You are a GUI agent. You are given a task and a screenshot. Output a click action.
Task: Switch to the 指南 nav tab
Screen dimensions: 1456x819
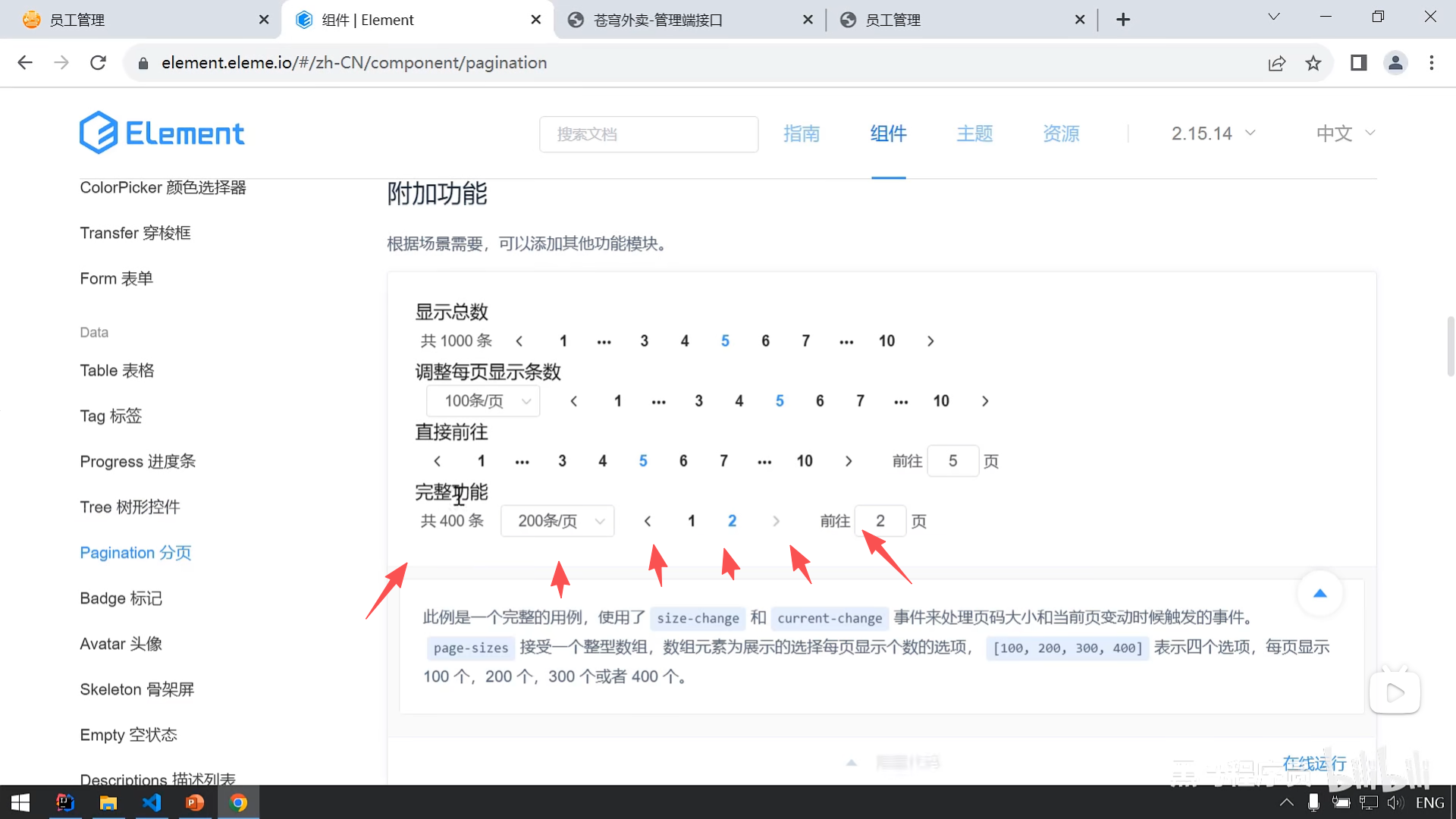(802, 133)
